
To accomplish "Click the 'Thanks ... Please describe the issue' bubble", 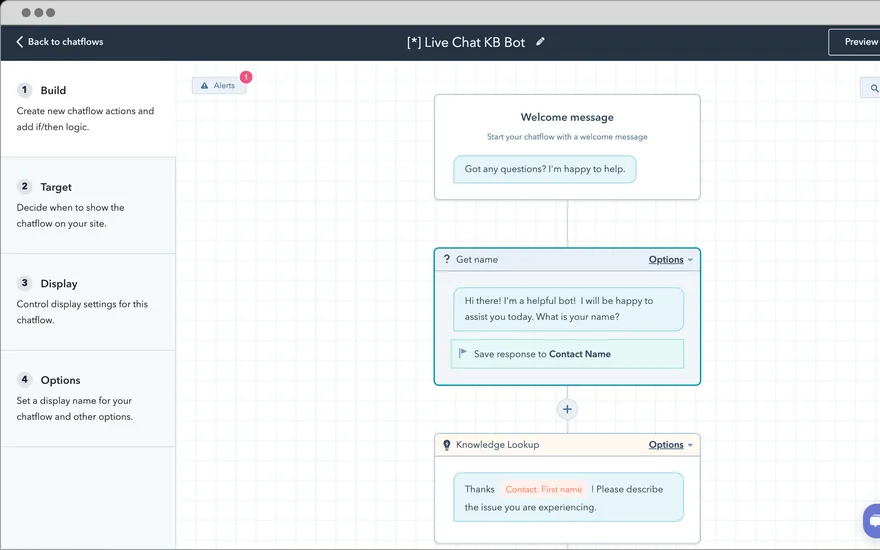I will pyautogui.click(x=569, y=497).
